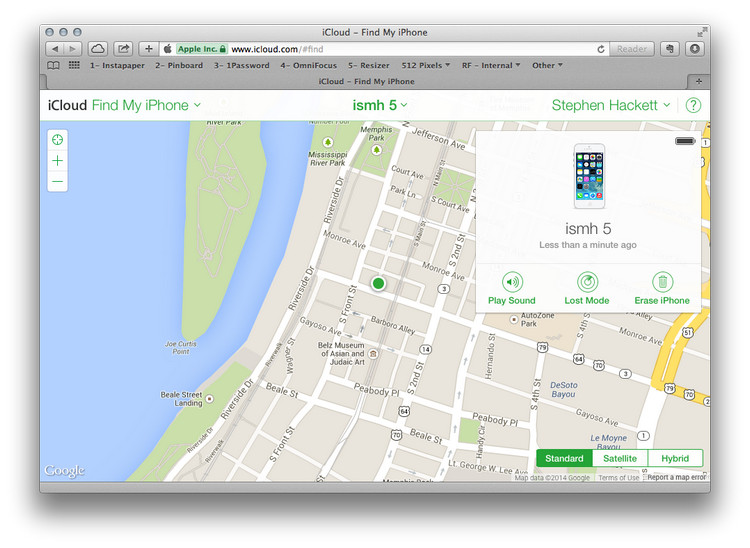The height and width of the screenshot is (548, 750).
Task: Click the iCloud logo text
Action: click(67, 105)
